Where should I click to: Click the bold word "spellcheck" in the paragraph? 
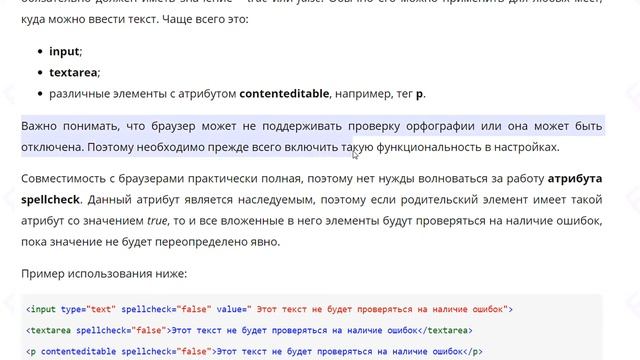point(50,200)
